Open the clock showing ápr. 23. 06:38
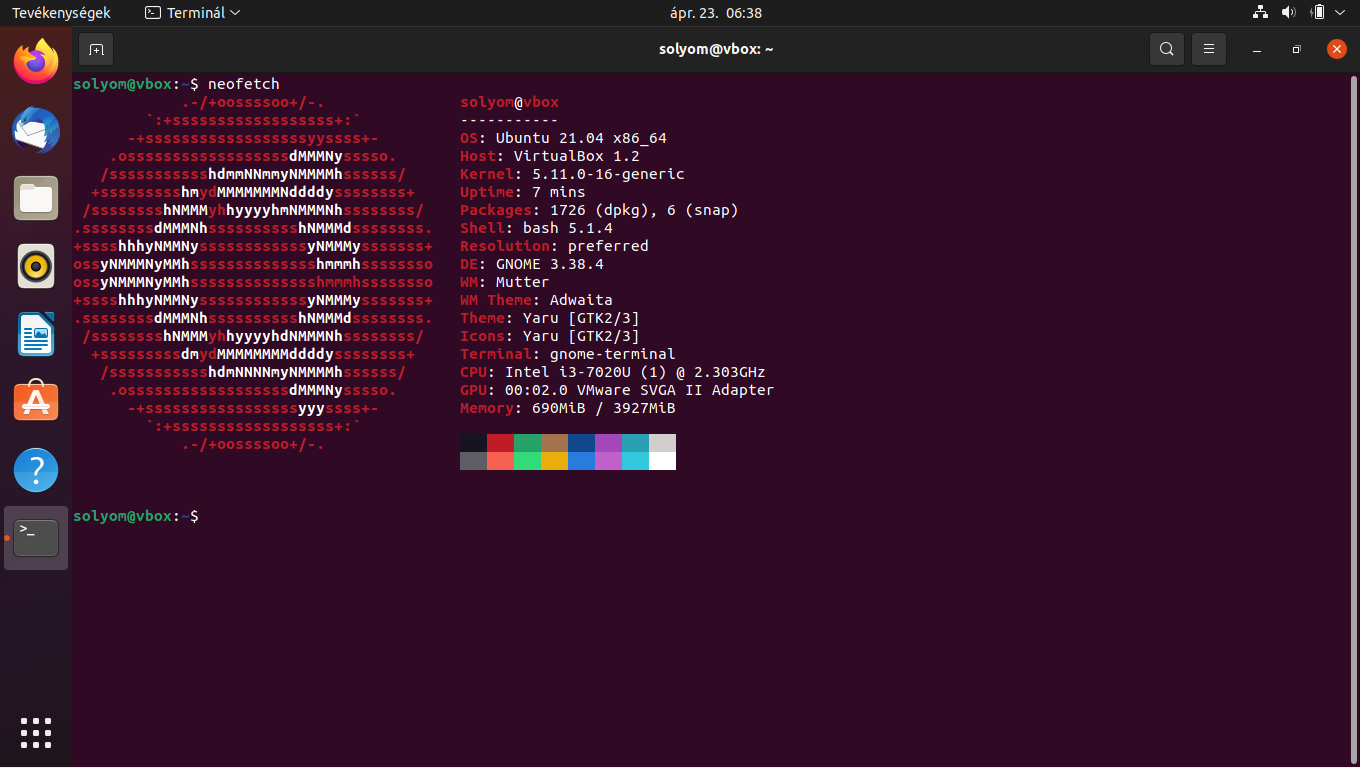 (716, 13)
